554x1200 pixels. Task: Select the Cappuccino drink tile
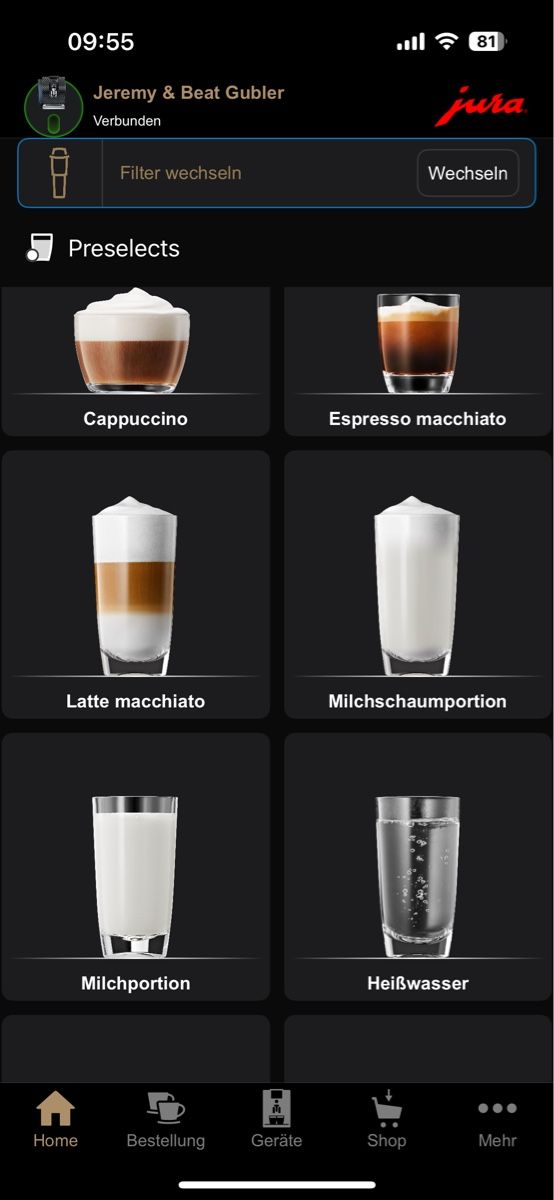(x=136, y=361)
